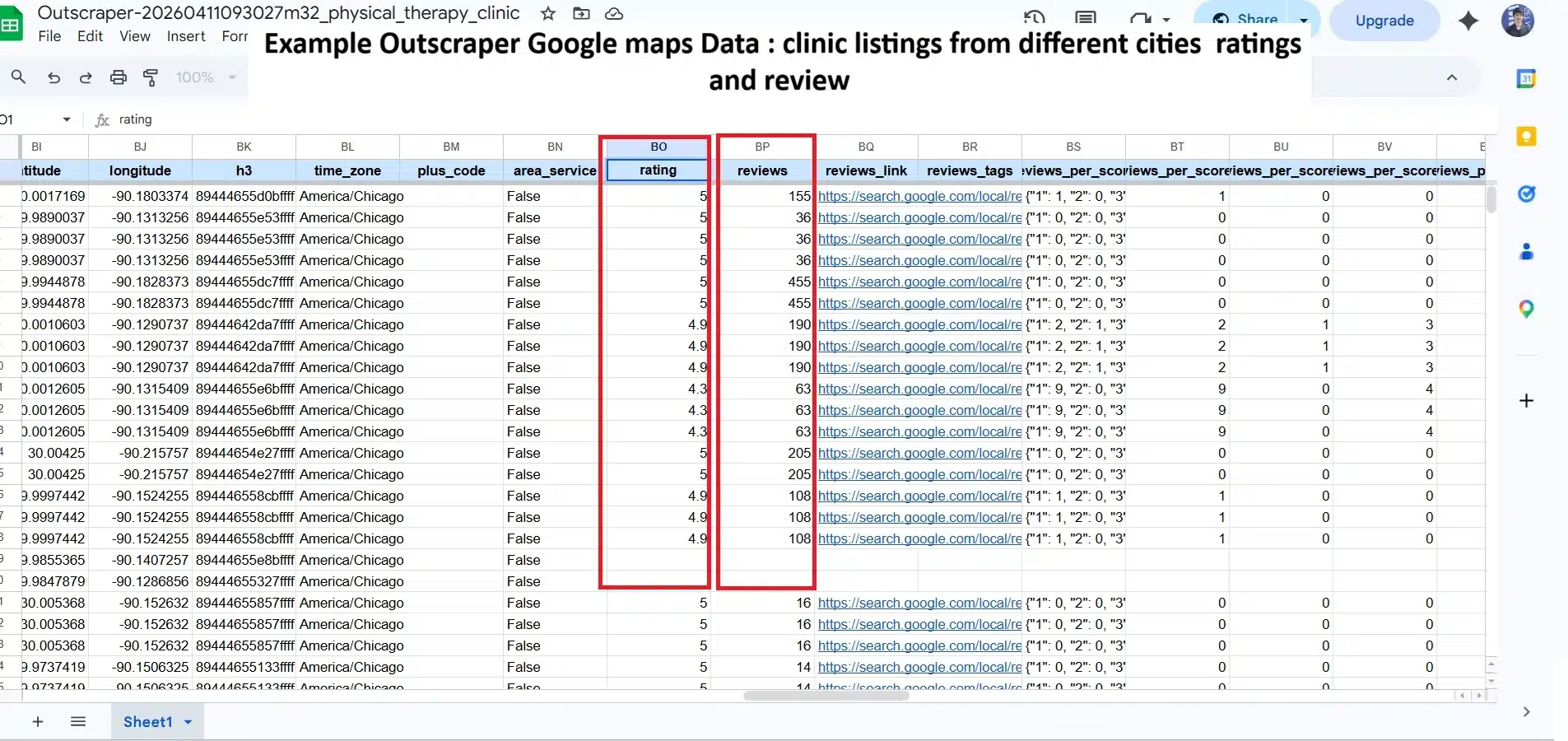The height and width of the screenshot is (741, 1568).
Task: Click the Gemini sparkle icon
Action: tap(1468, 21)
